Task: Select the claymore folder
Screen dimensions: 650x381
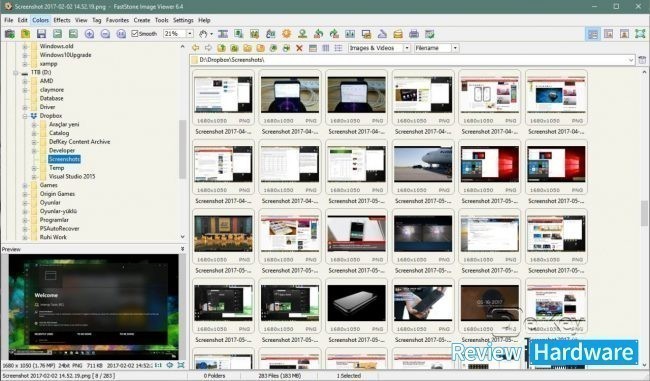Action: (52, 90)
